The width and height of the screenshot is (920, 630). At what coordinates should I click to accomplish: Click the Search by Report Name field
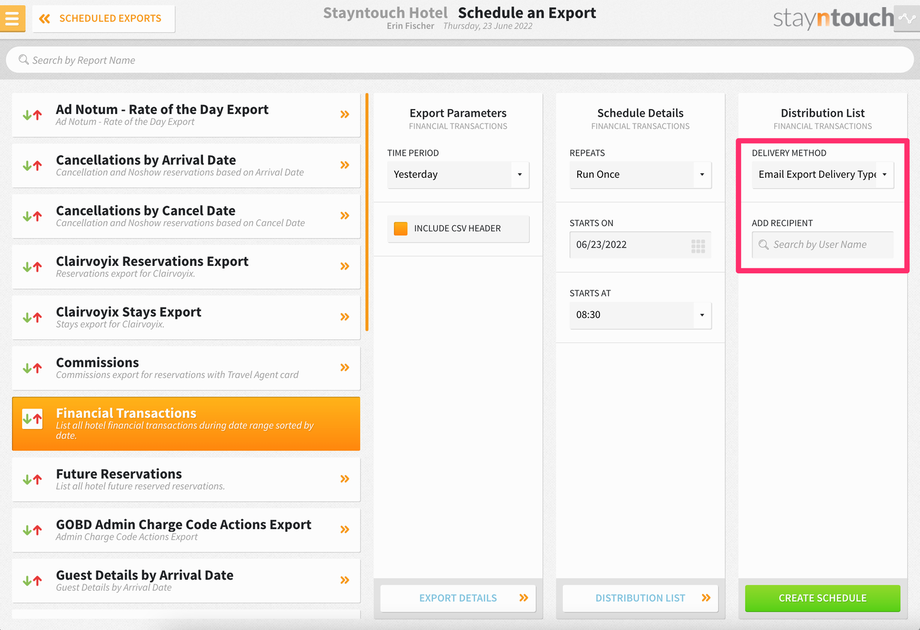459,60
